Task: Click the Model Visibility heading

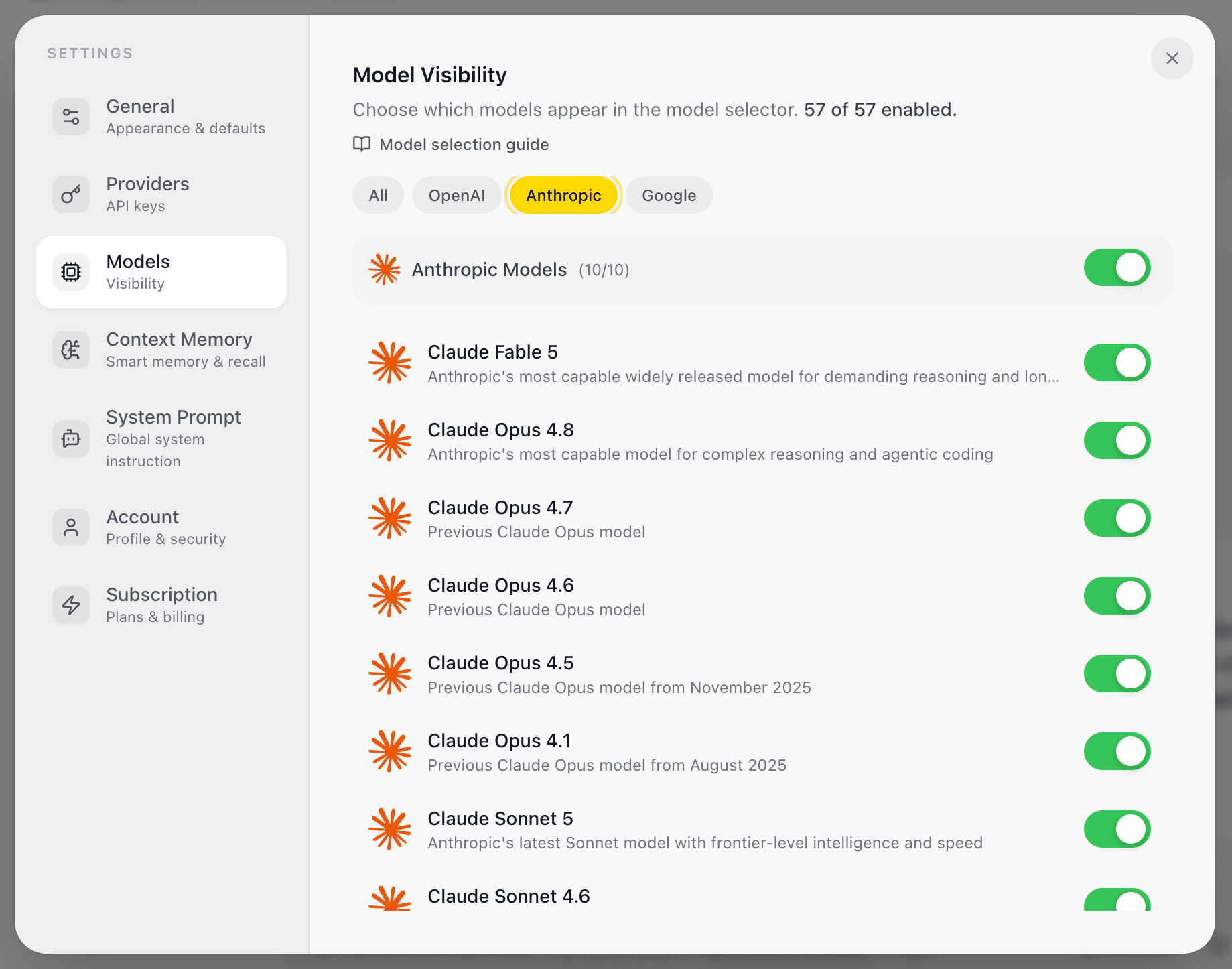Action: click(429, 75)
